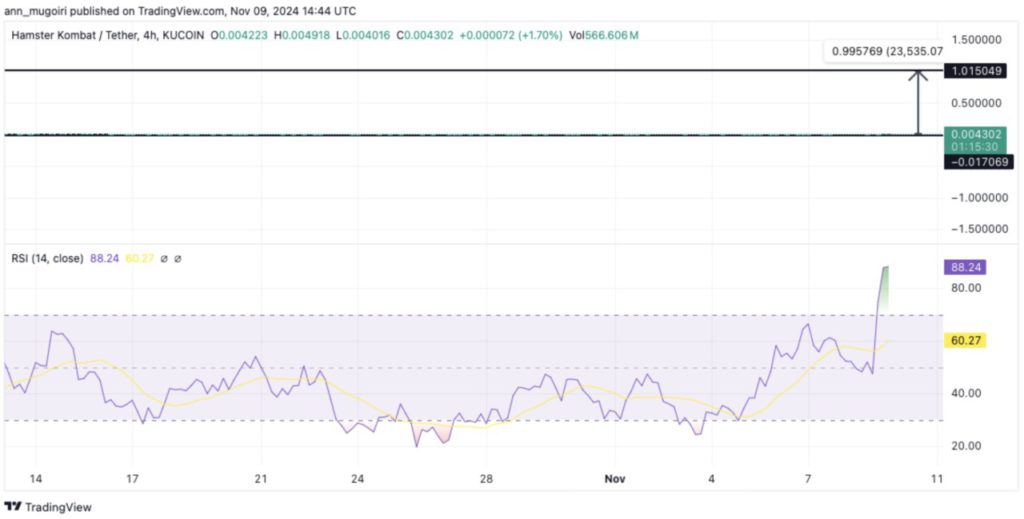This screenshot has height=519, width=1024.
Task: Click the date label 17 on time axis
Action: 133,479
